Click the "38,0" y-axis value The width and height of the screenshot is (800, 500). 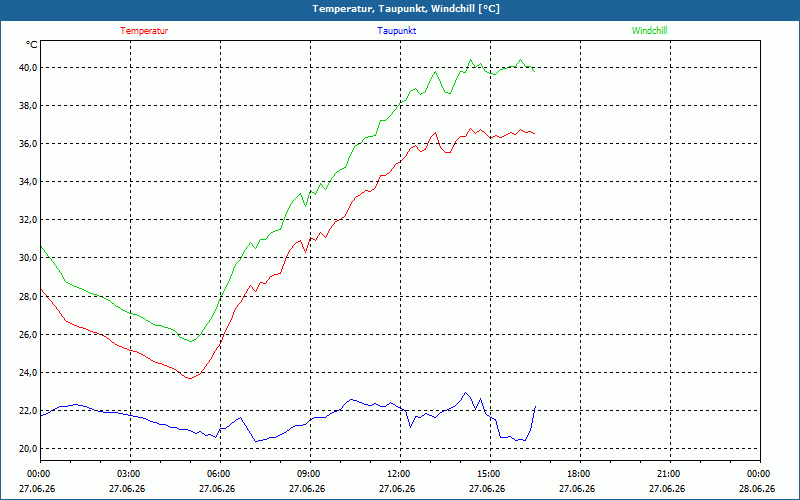[28, 106]
